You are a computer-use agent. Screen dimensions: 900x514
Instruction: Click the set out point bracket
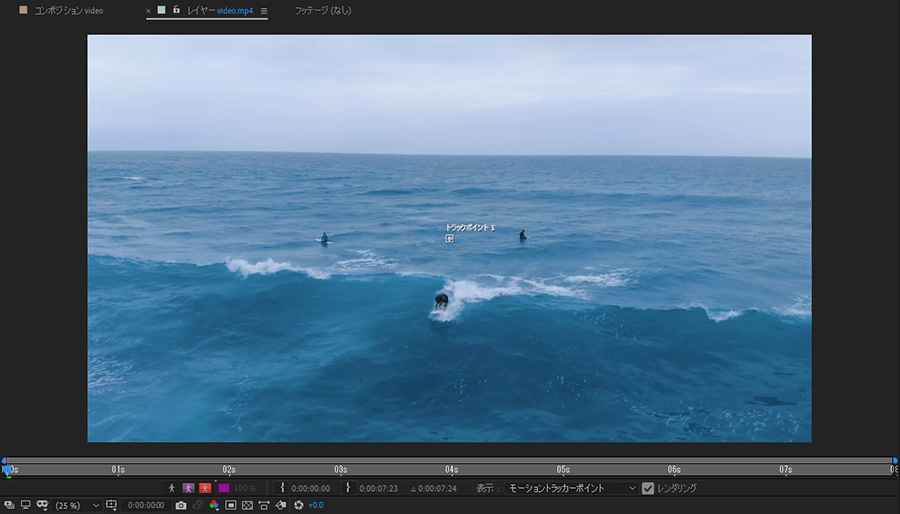pos(348,488)
